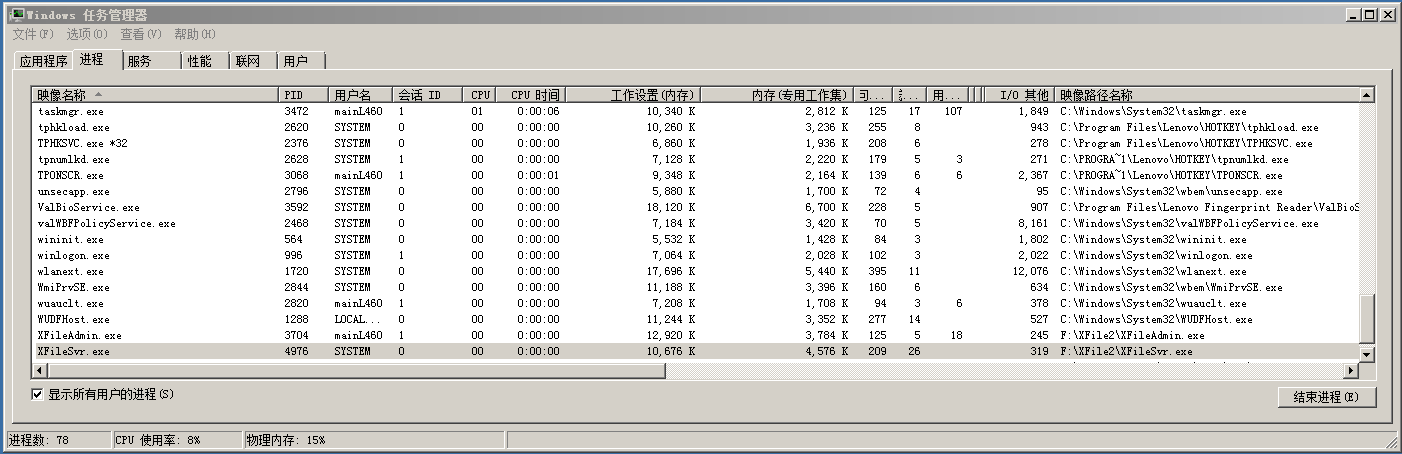Image resolution: width=1402 pixels, height=454 pixels.
Task: Sort the list by PID column header
Action: pyautogui.click(x=304, y=95)
